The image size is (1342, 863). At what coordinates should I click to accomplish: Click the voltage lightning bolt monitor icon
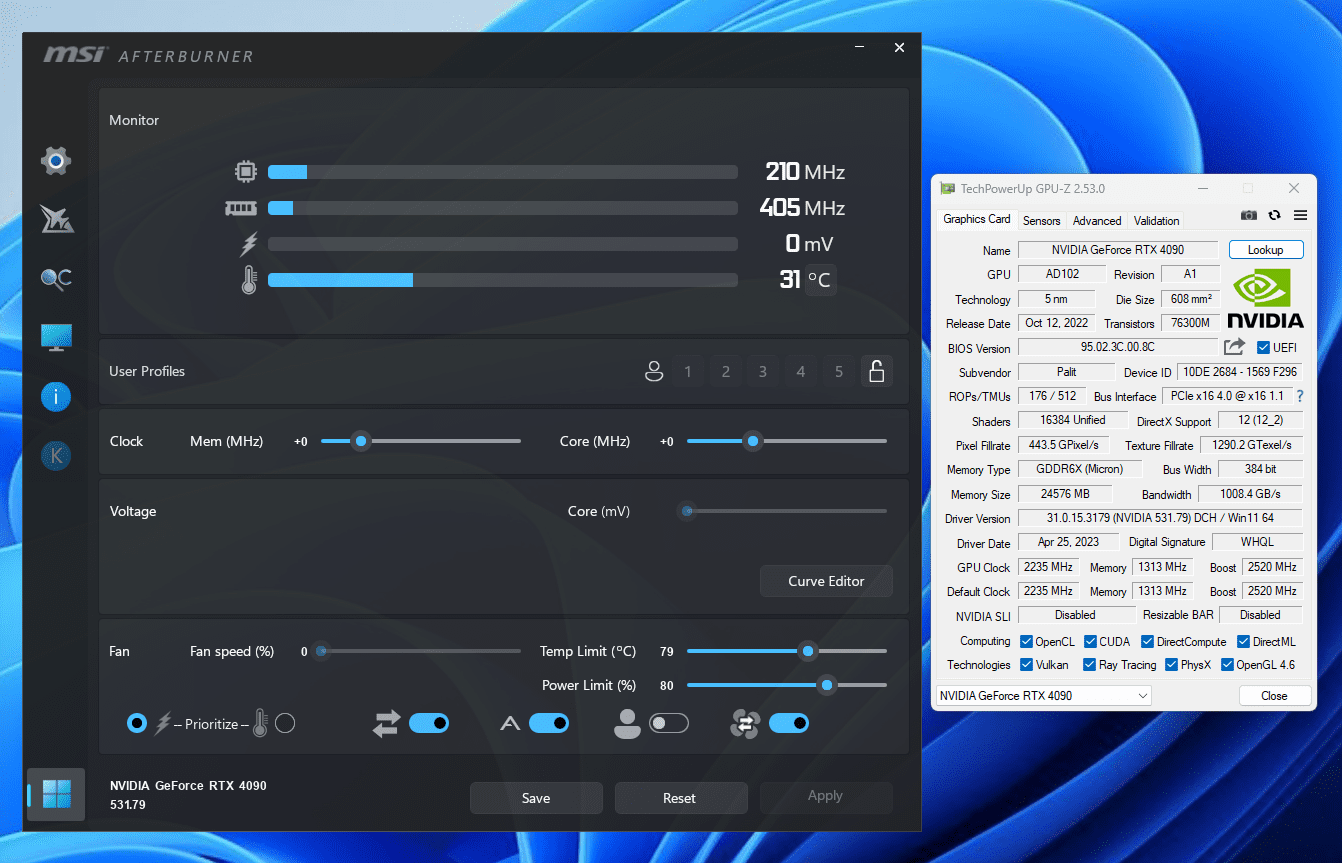[249, 244]
